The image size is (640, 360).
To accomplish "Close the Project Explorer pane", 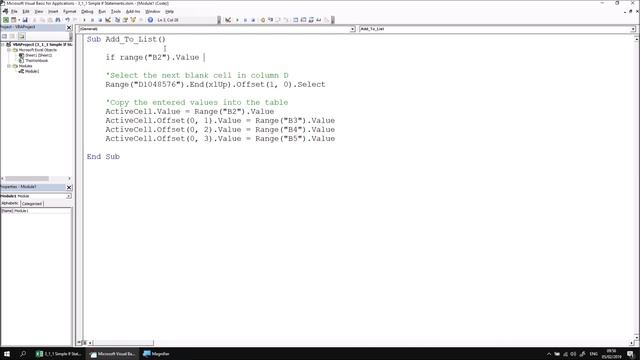I will click(x=69, y=27).
